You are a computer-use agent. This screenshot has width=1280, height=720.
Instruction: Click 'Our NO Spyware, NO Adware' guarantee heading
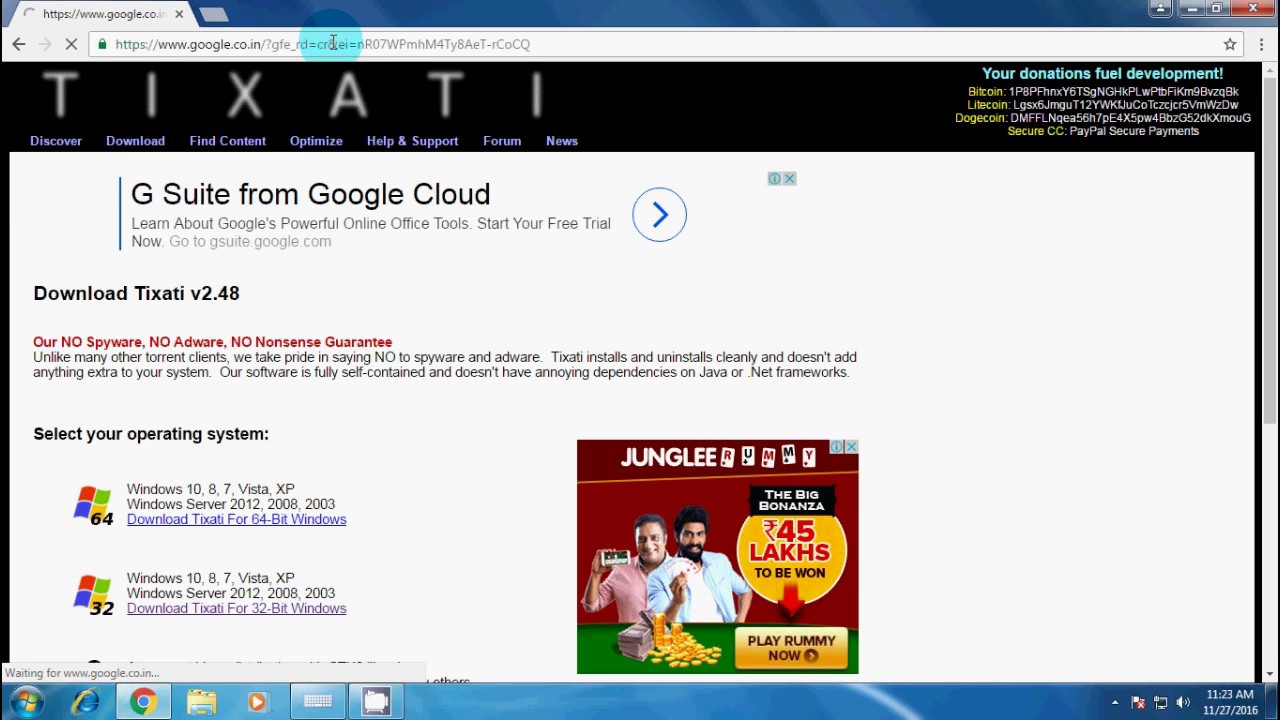[x=212, y=342]
